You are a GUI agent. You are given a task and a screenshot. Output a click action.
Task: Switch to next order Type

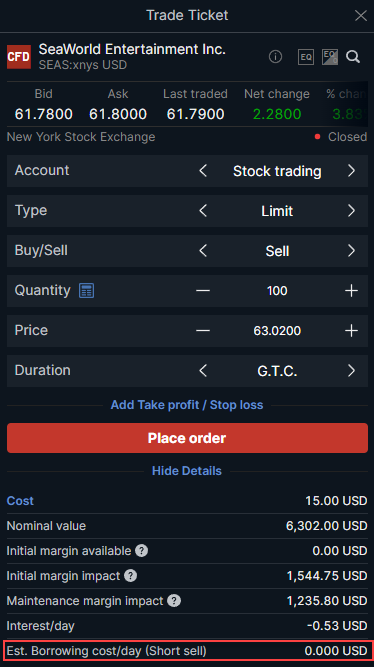point(351,211)
